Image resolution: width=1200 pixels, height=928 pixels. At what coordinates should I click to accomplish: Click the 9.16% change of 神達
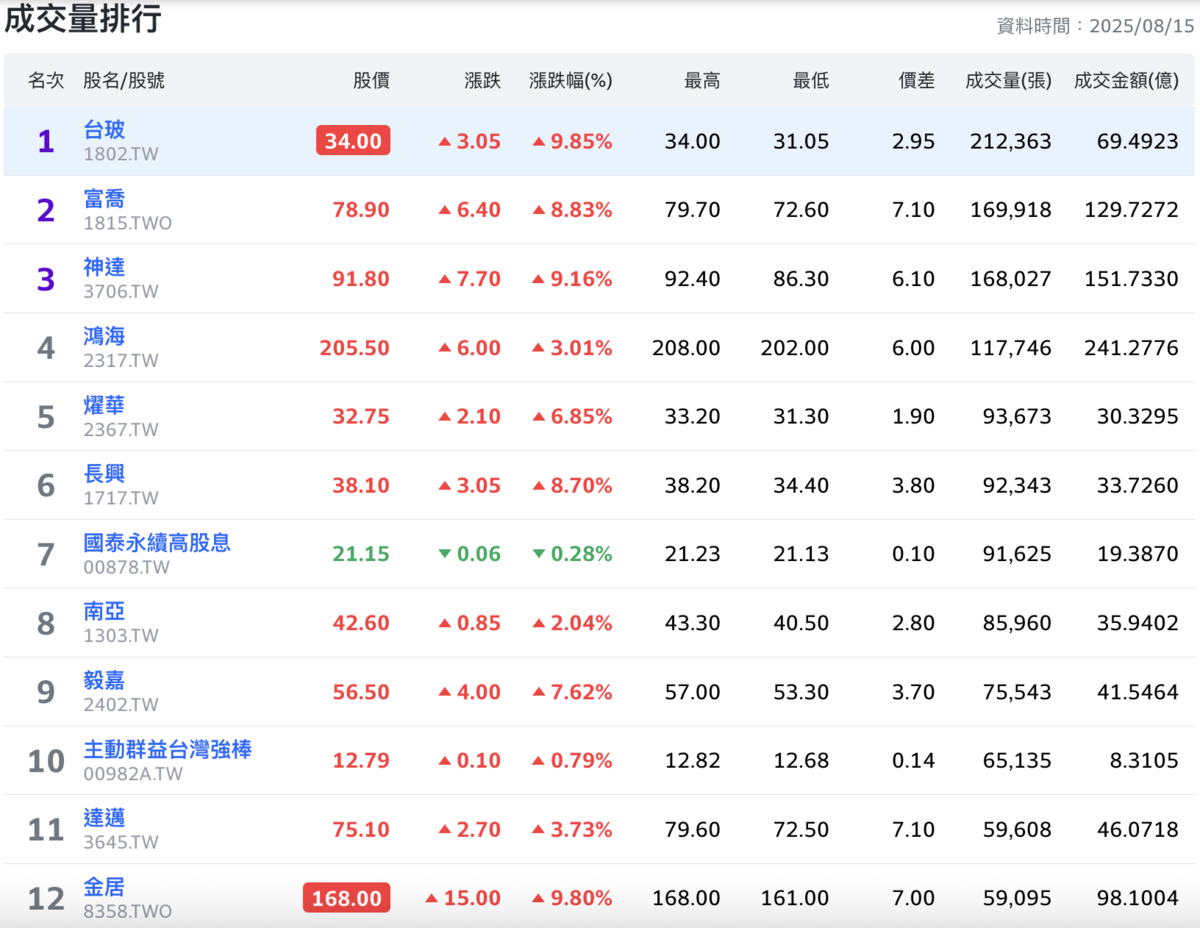click(572, 279)
